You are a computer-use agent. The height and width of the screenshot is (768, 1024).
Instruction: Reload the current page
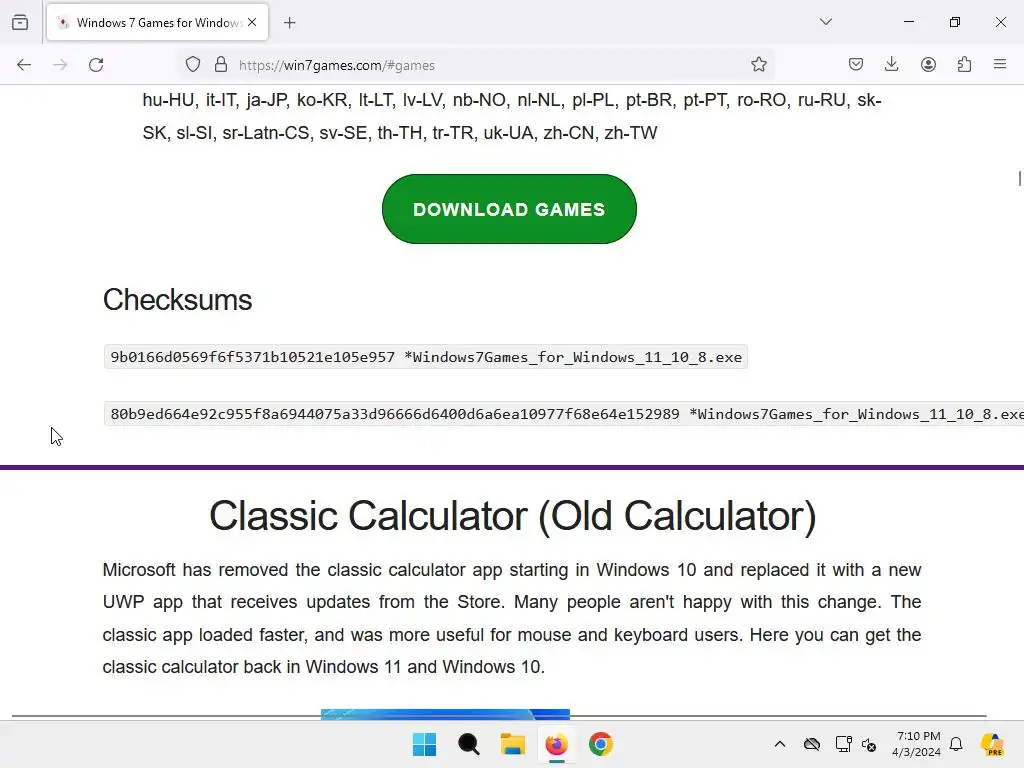tap(96, 65)
